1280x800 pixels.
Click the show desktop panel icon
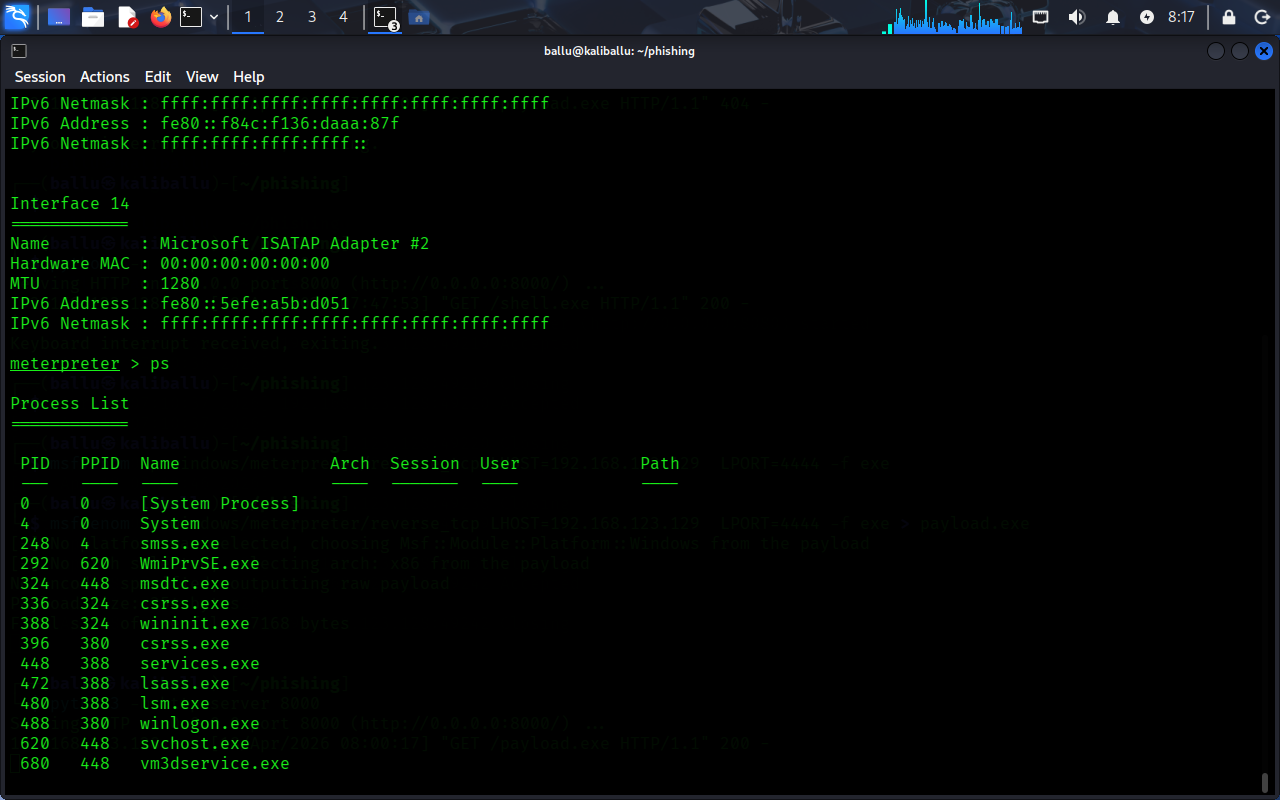coord(59,17)
